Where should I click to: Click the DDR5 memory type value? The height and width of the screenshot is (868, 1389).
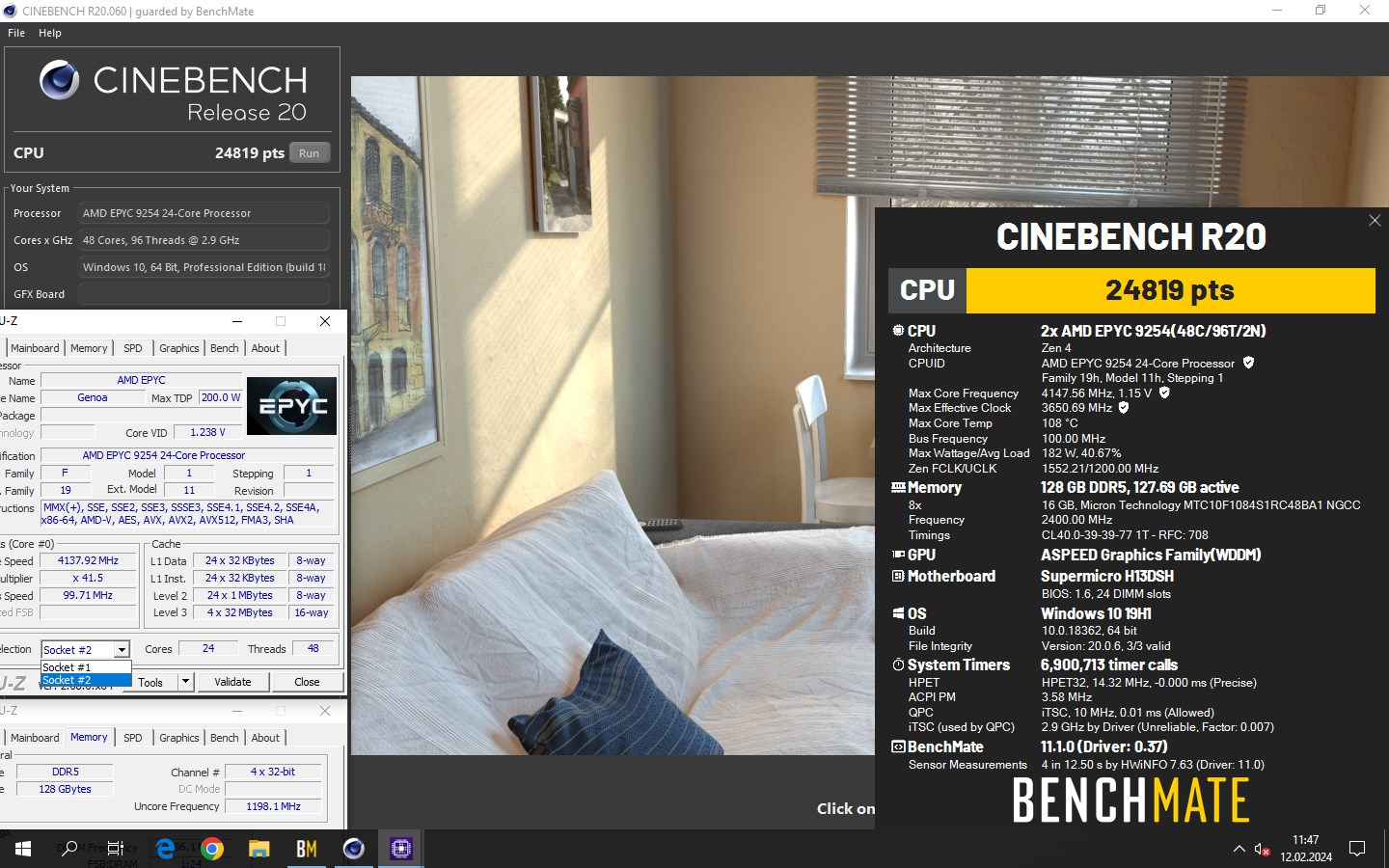[x=66, y=772]
